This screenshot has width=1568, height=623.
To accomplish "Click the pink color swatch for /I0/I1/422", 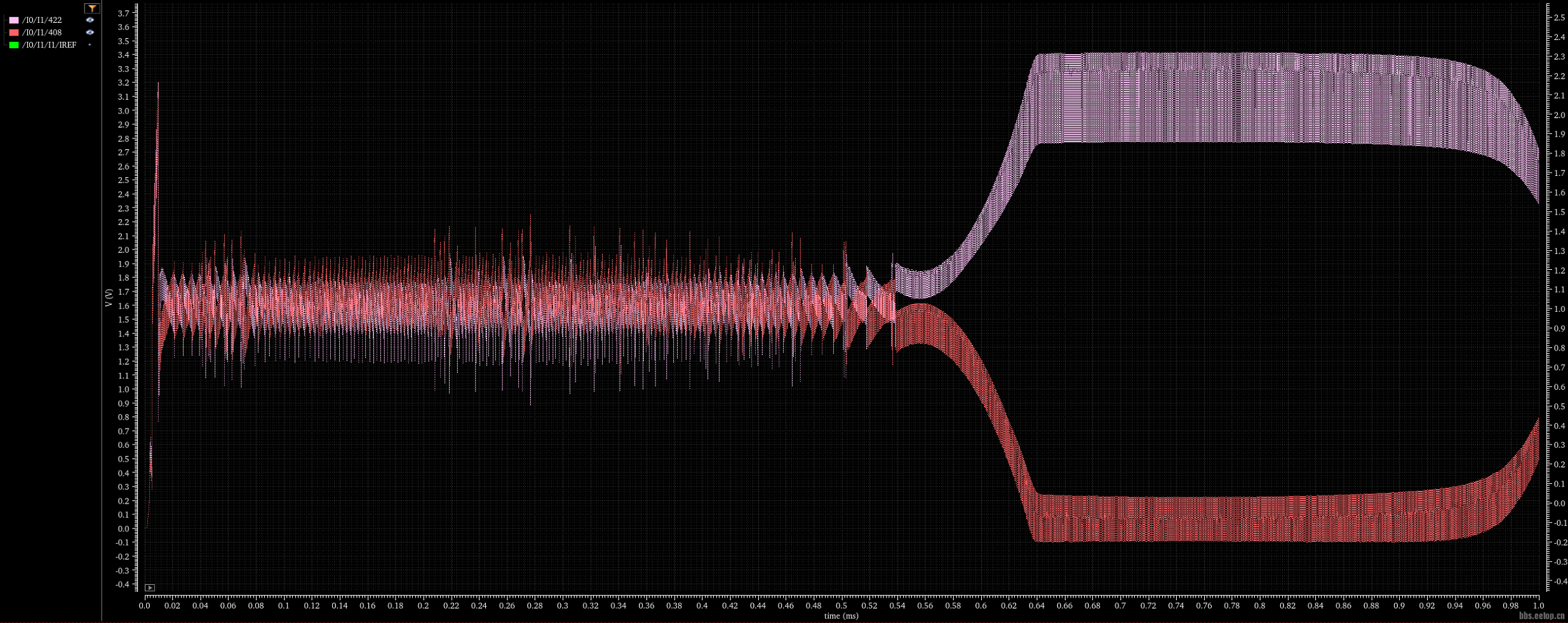I will [x=14, y=20].
